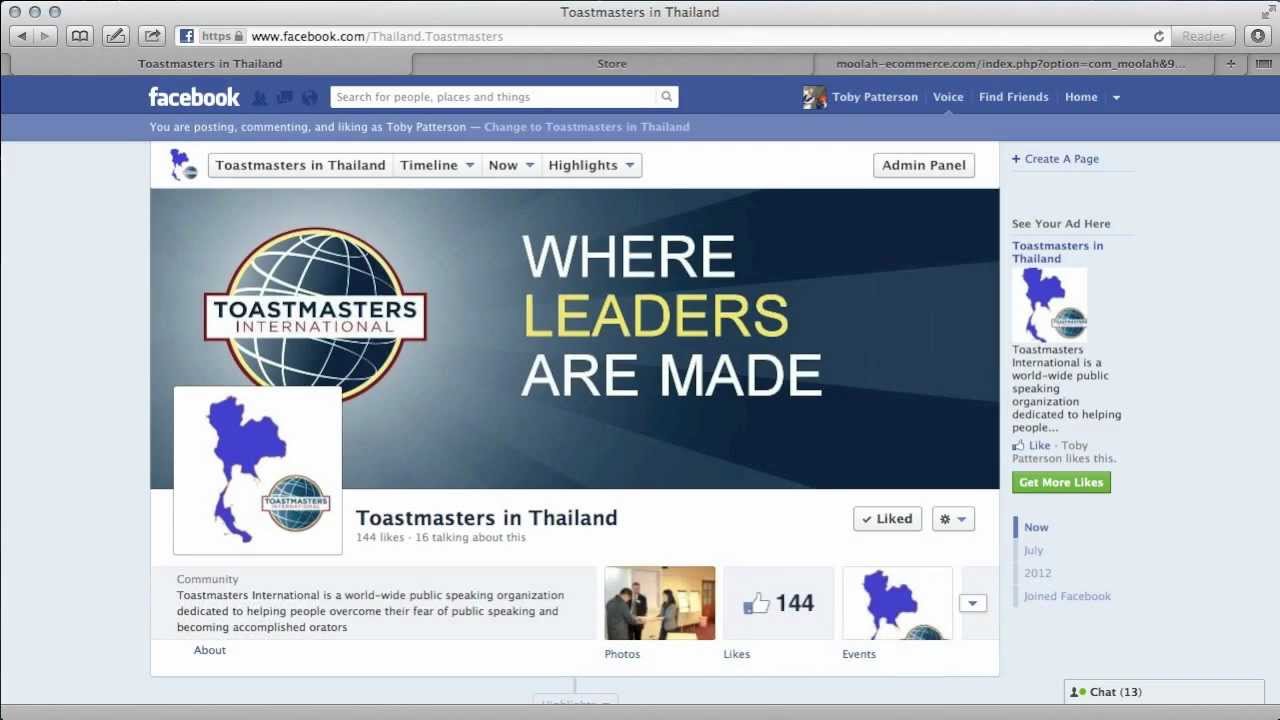
Task: Click the Likes label
Action: coord(737,654)
